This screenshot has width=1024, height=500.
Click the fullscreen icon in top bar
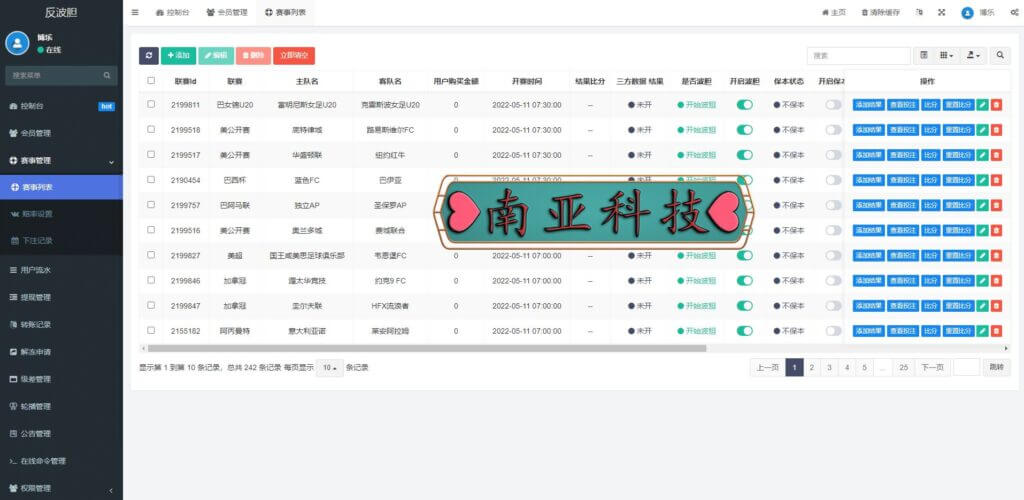942,12
